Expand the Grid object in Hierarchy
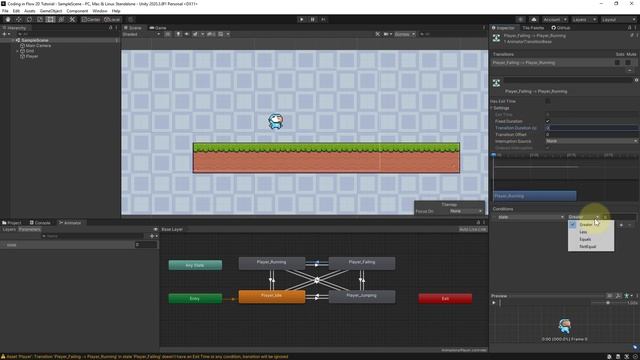This screenshot has width=640, height=360. pyautogui.click(x=18, y=51)
